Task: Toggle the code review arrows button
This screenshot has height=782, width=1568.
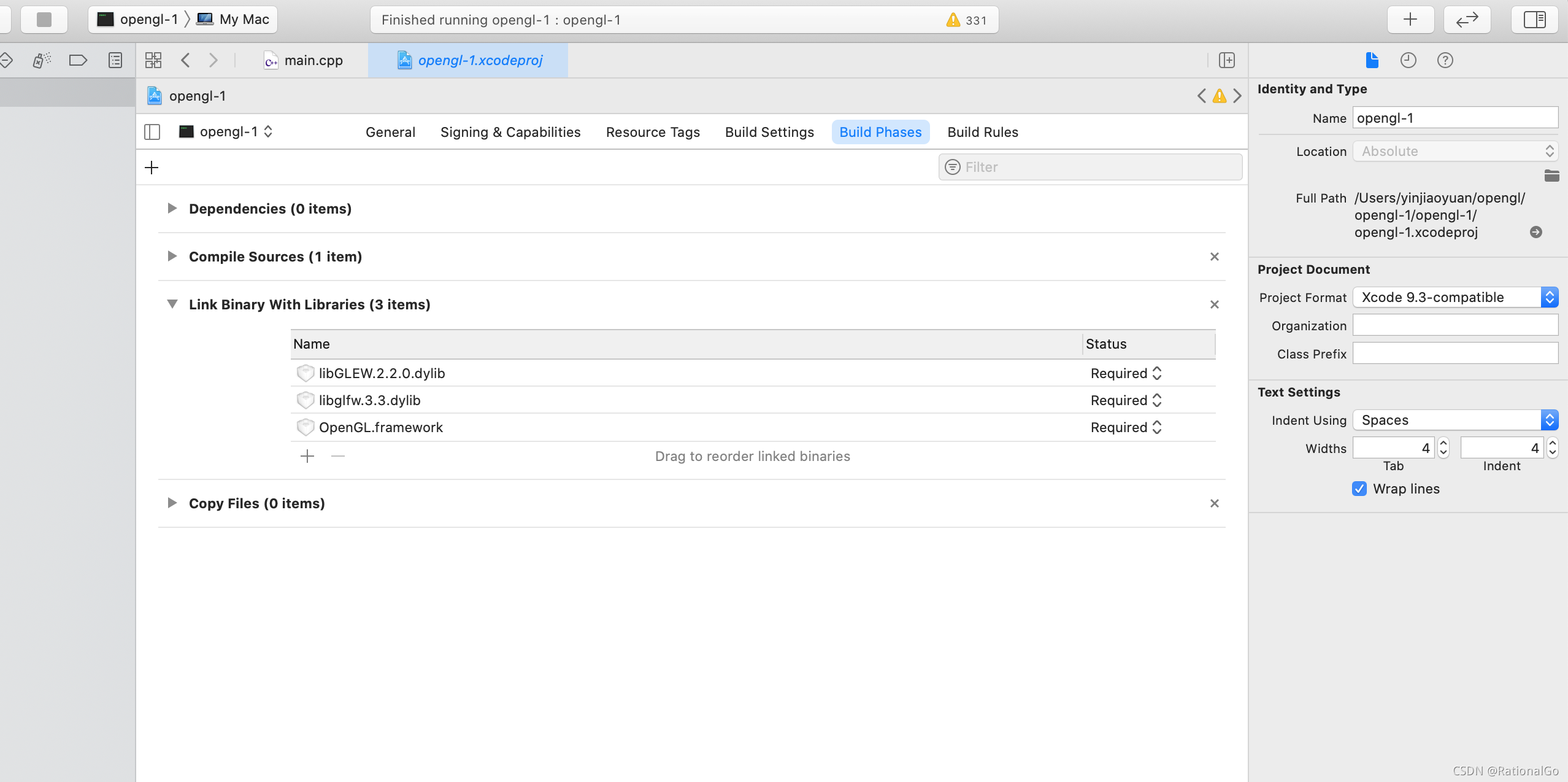Action: point(1467,20)
